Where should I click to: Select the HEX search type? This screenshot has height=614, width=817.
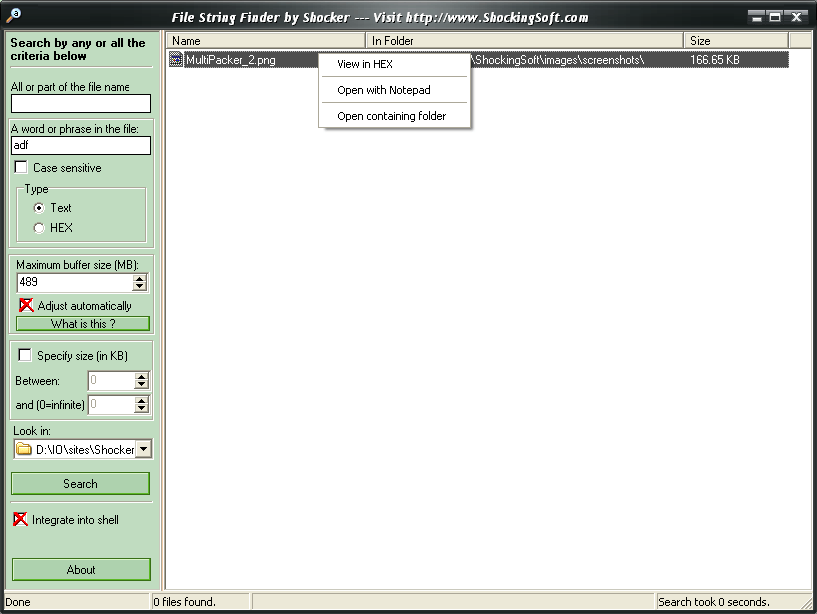click(39, 228)
